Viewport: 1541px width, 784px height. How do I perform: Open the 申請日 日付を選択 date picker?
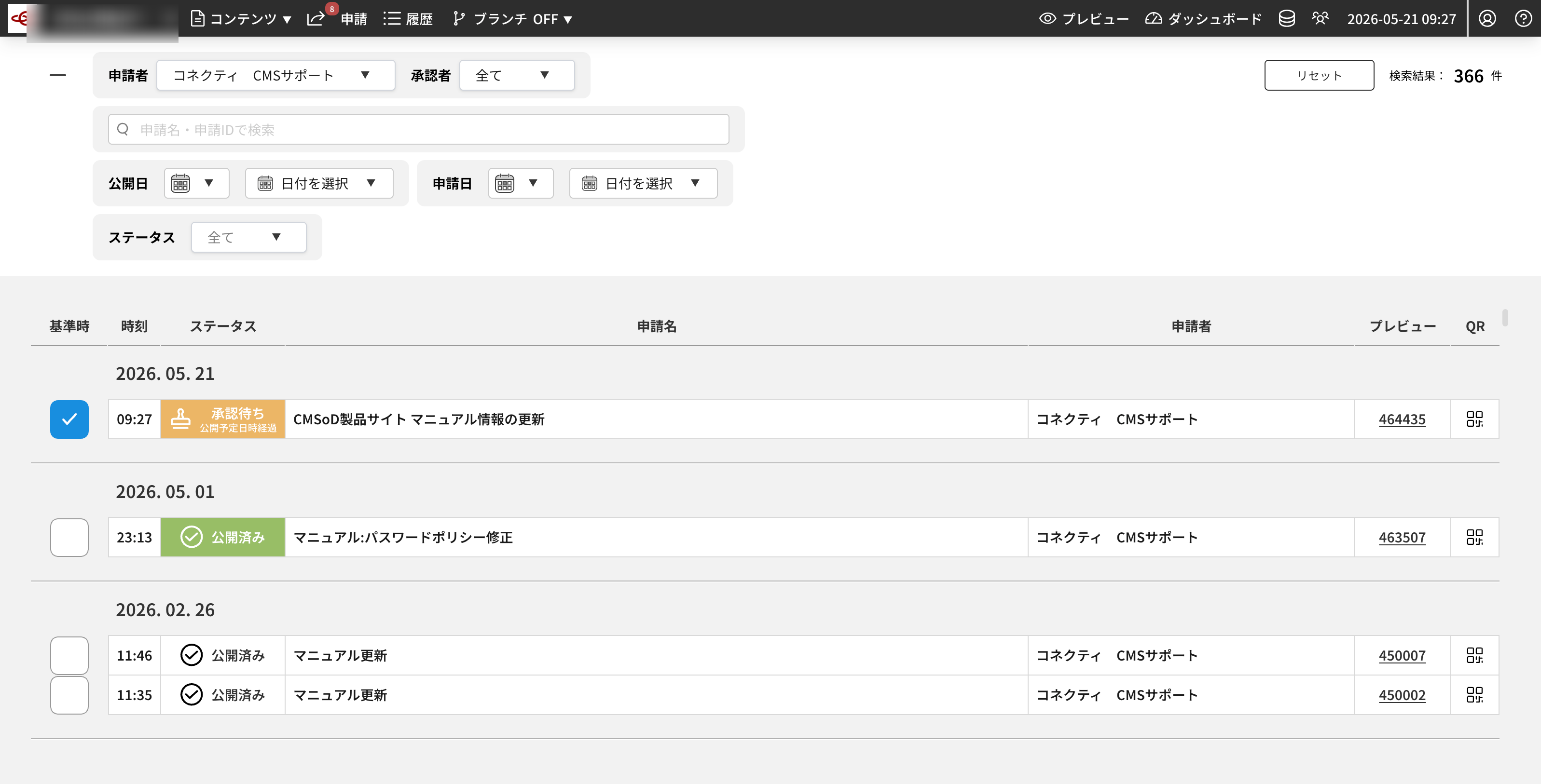[643, 183]
